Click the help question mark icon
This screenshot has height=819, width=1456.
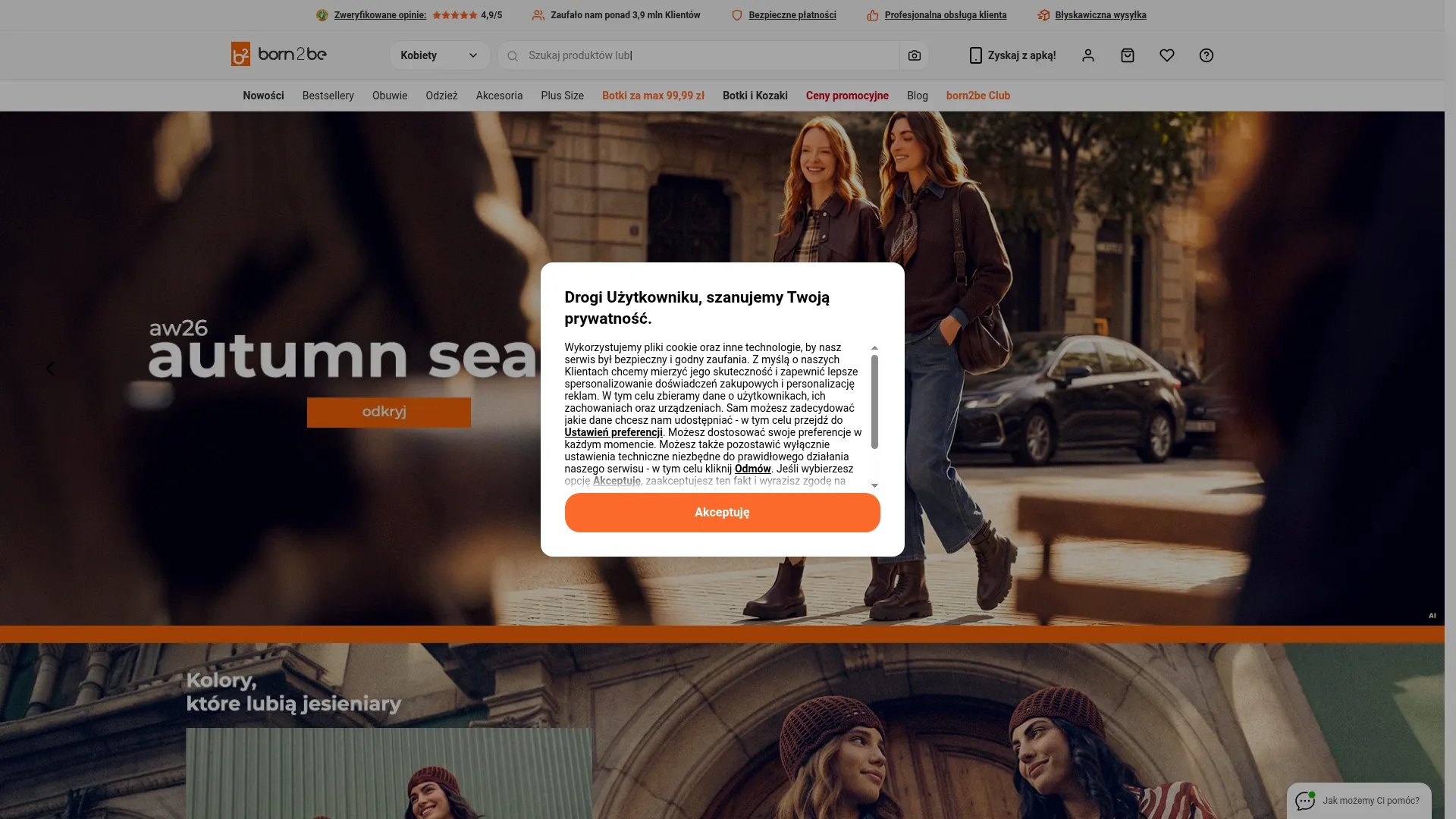1206,55
